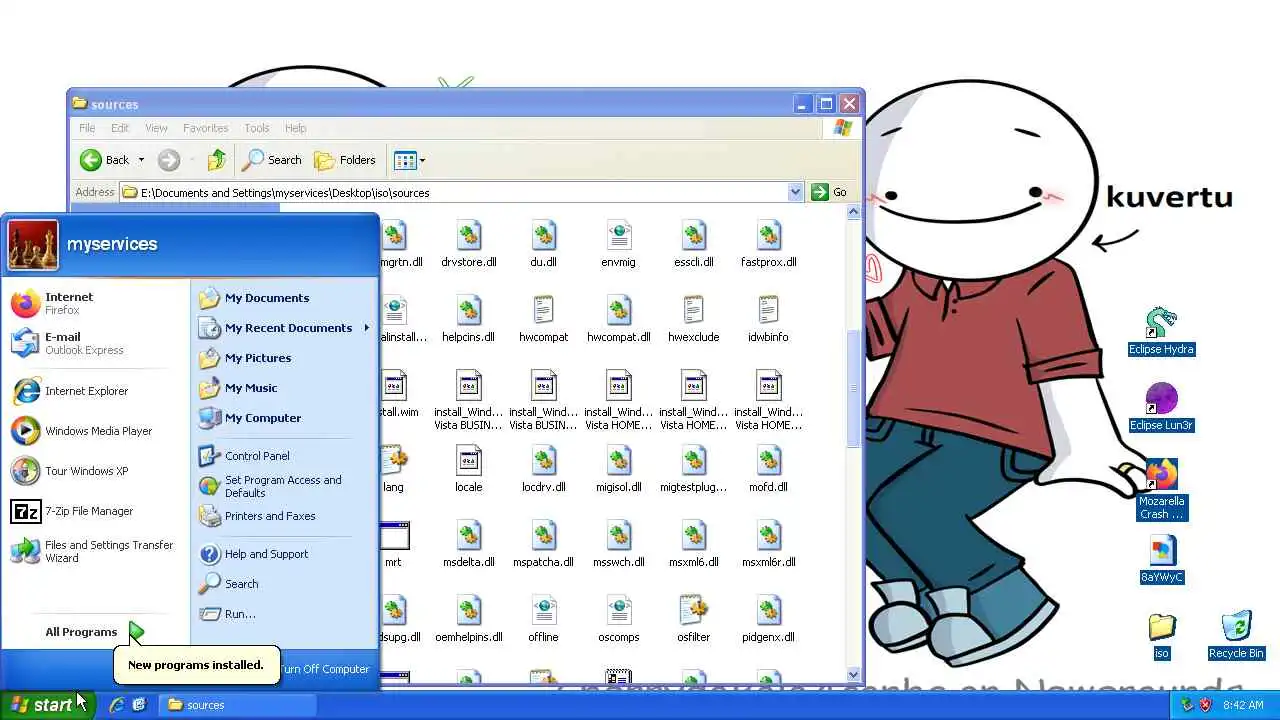Go Back in Explorer toolbar

point(105,160)
